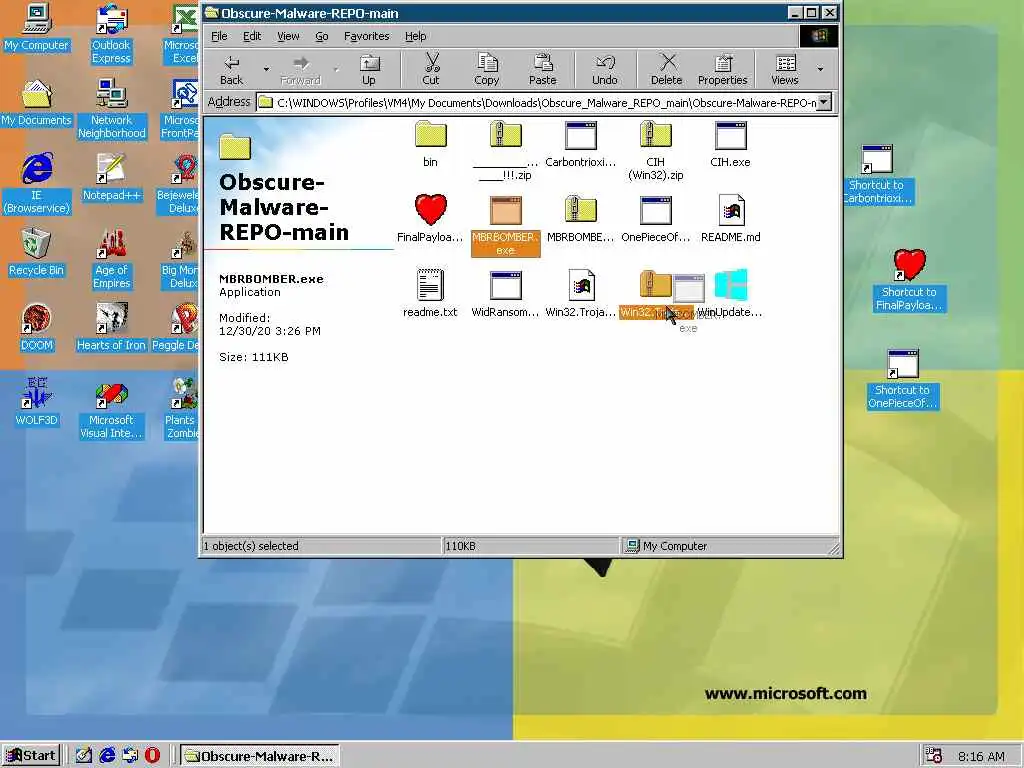Click Internet Explorer quick launch icon
The width and height of the screenshot is (1024, 768).
[107, 756]
